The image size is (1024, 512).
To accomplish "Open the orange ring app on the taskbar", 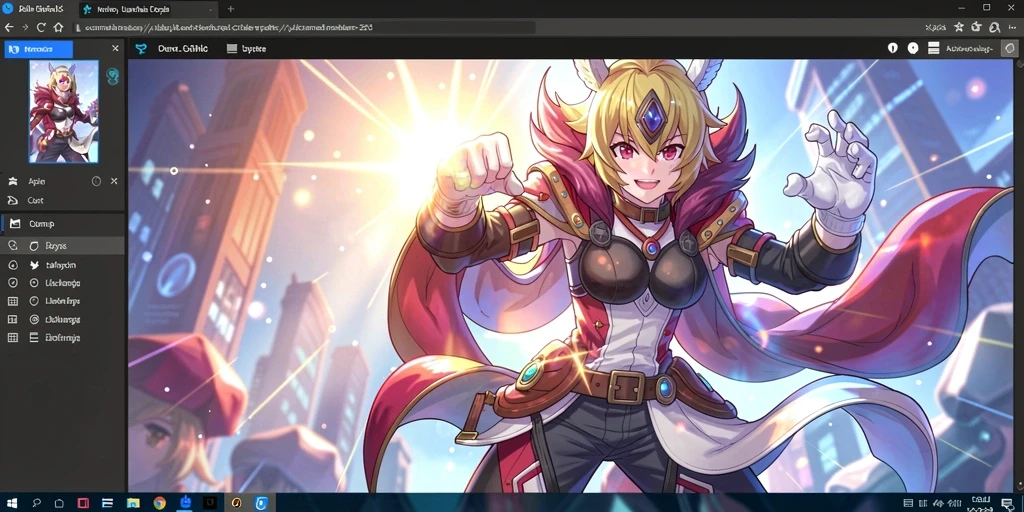I will tap(236, 503).
